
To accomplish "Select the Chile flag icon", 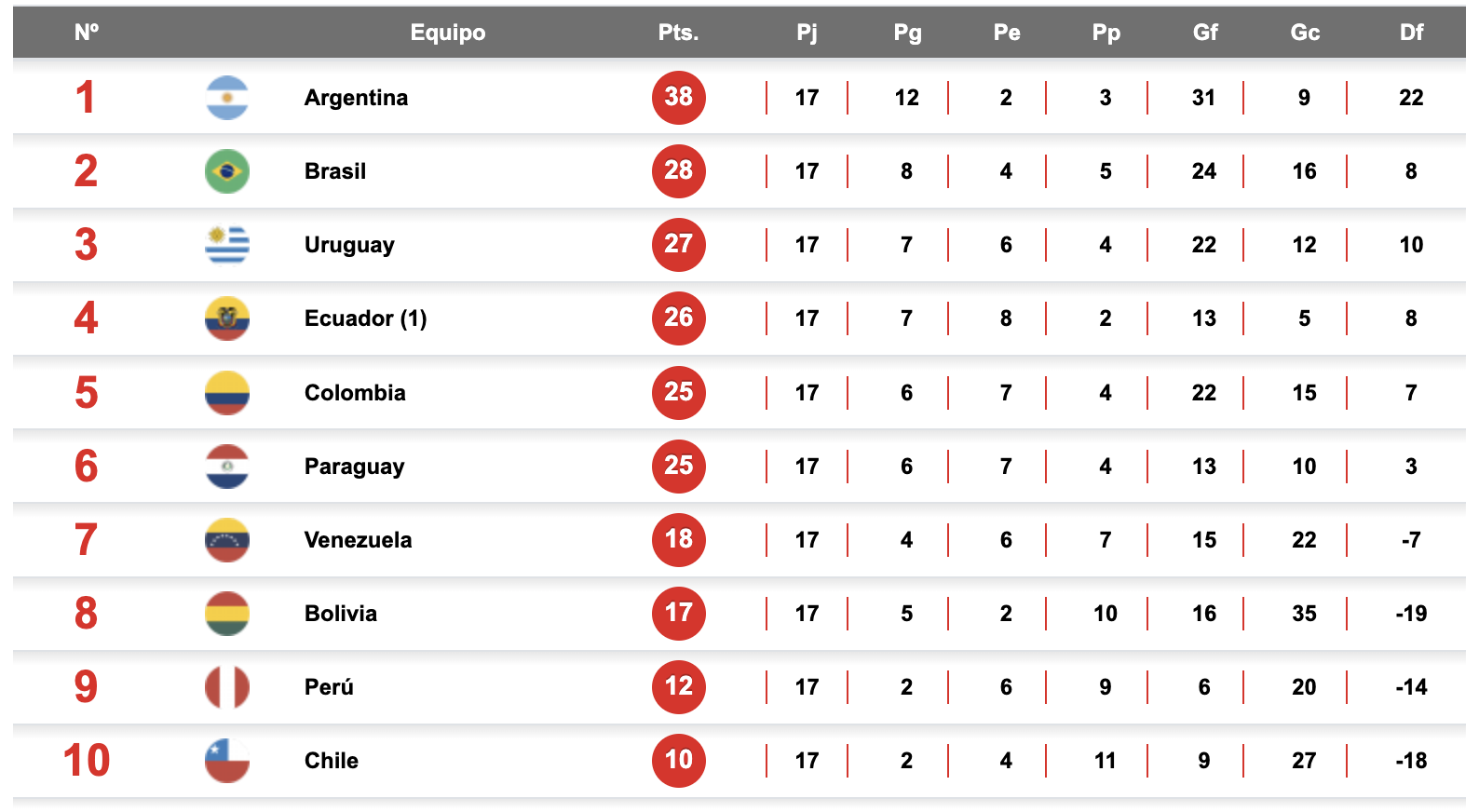I will click(227, 761).
